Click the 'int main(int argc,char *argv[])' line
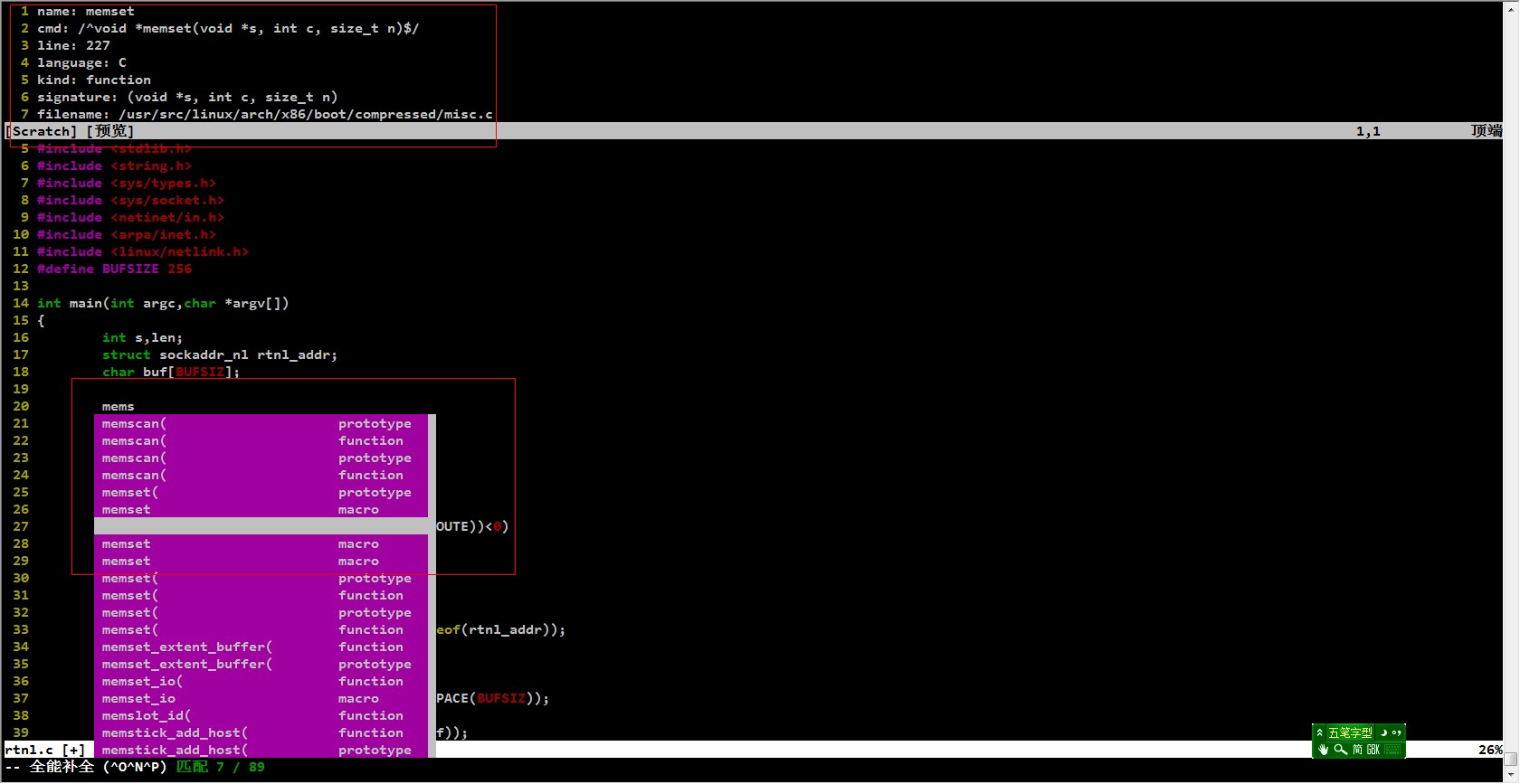Image resolution: width=1520 pixels, height=784 pixels. [x=163, y=303]
